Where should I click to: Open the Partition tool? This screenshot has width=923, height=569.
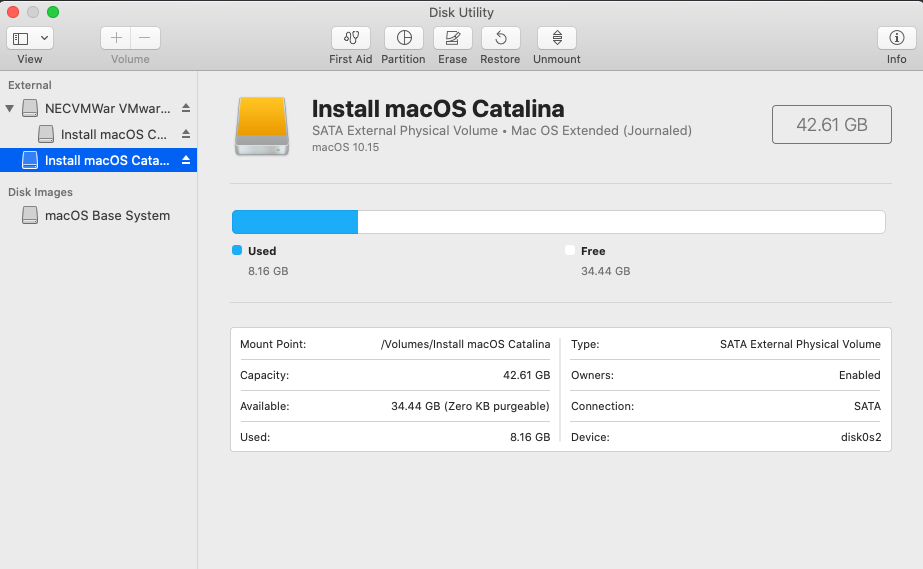point(403,38)
